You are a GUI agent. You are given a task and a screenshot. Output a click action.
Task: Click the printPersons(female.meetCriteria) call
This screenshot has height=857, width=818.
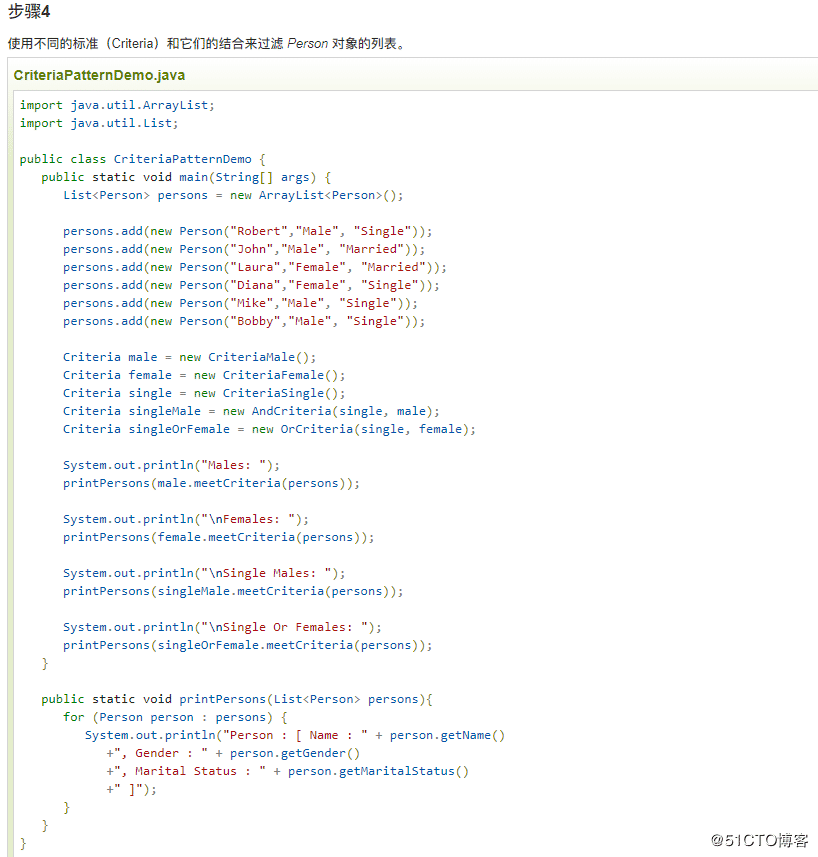218,537
